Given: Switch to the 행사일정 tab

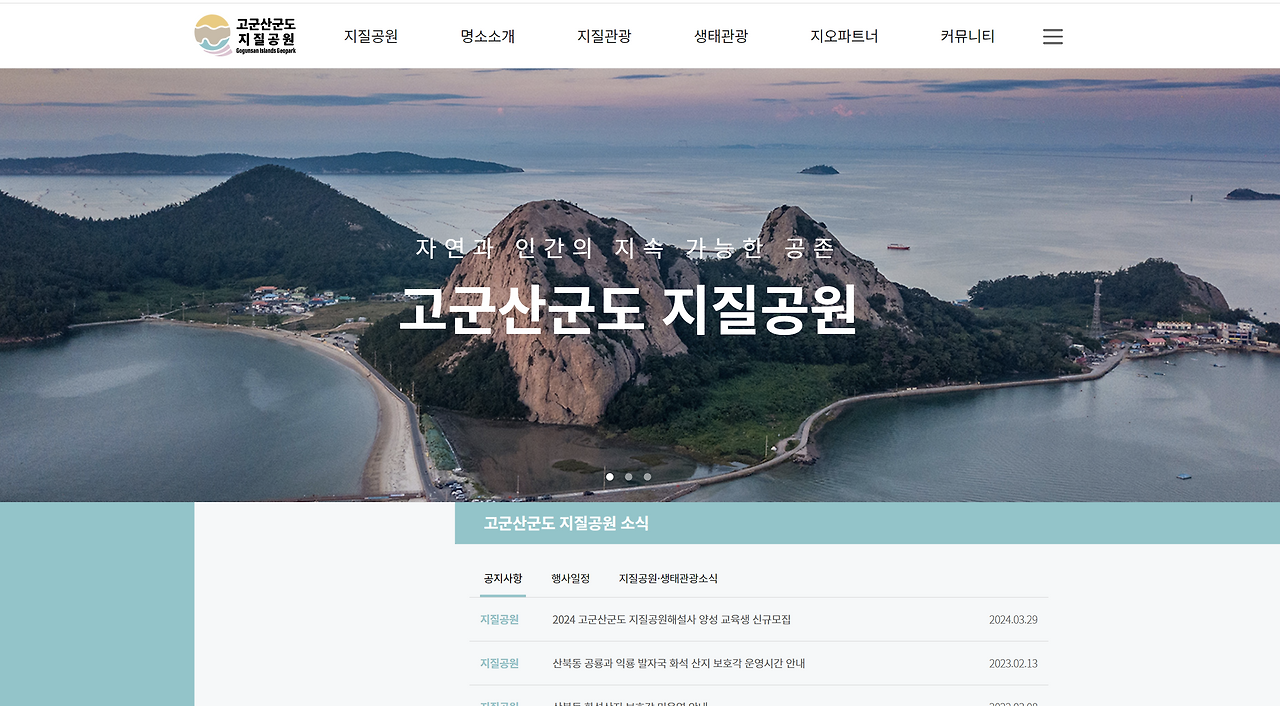Looking at the screenshot, I should click(571, 578).
